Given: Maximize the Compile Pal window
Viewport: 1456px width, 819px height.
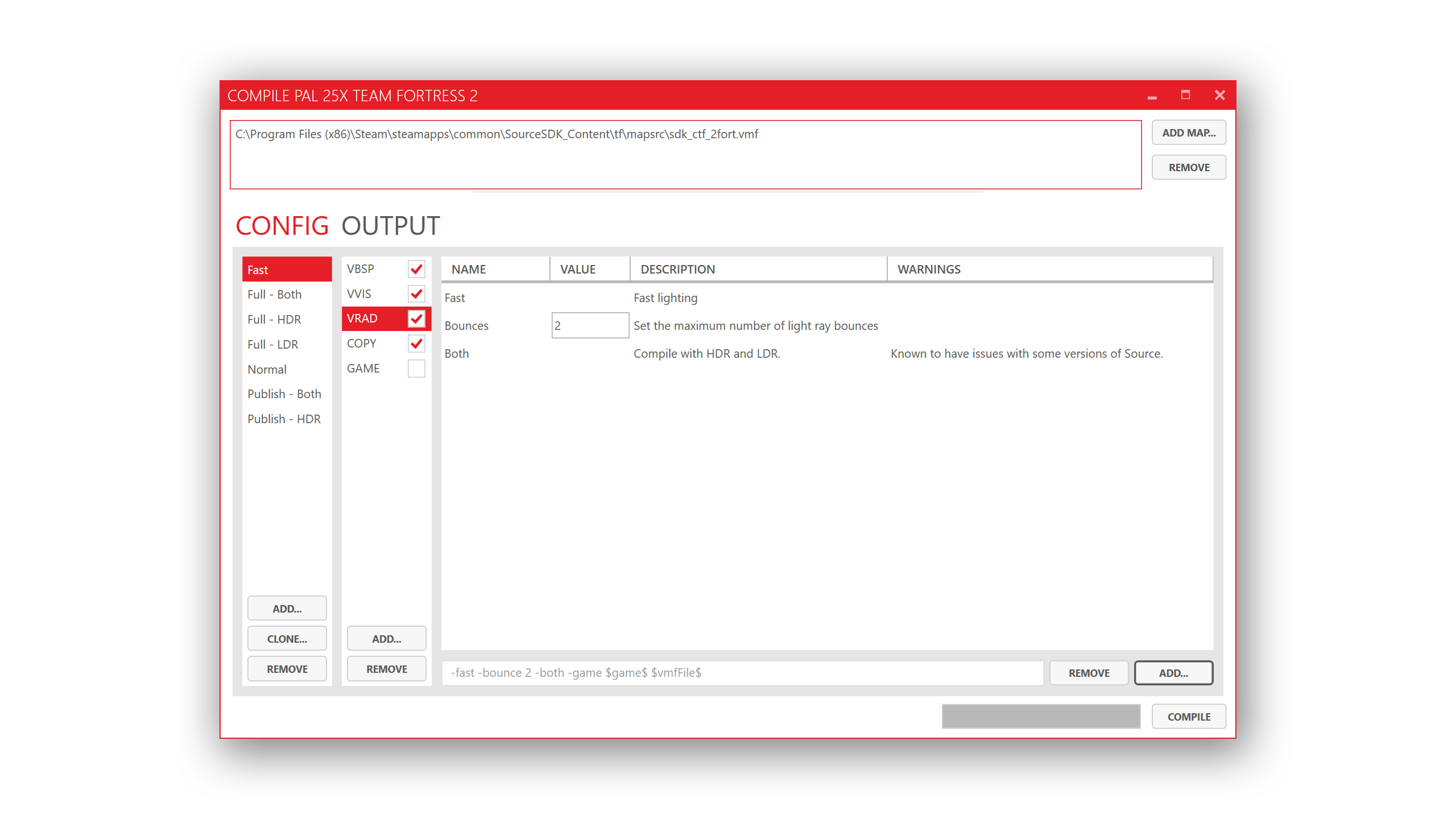Looking at the screenshot, I should [1185, 95].
